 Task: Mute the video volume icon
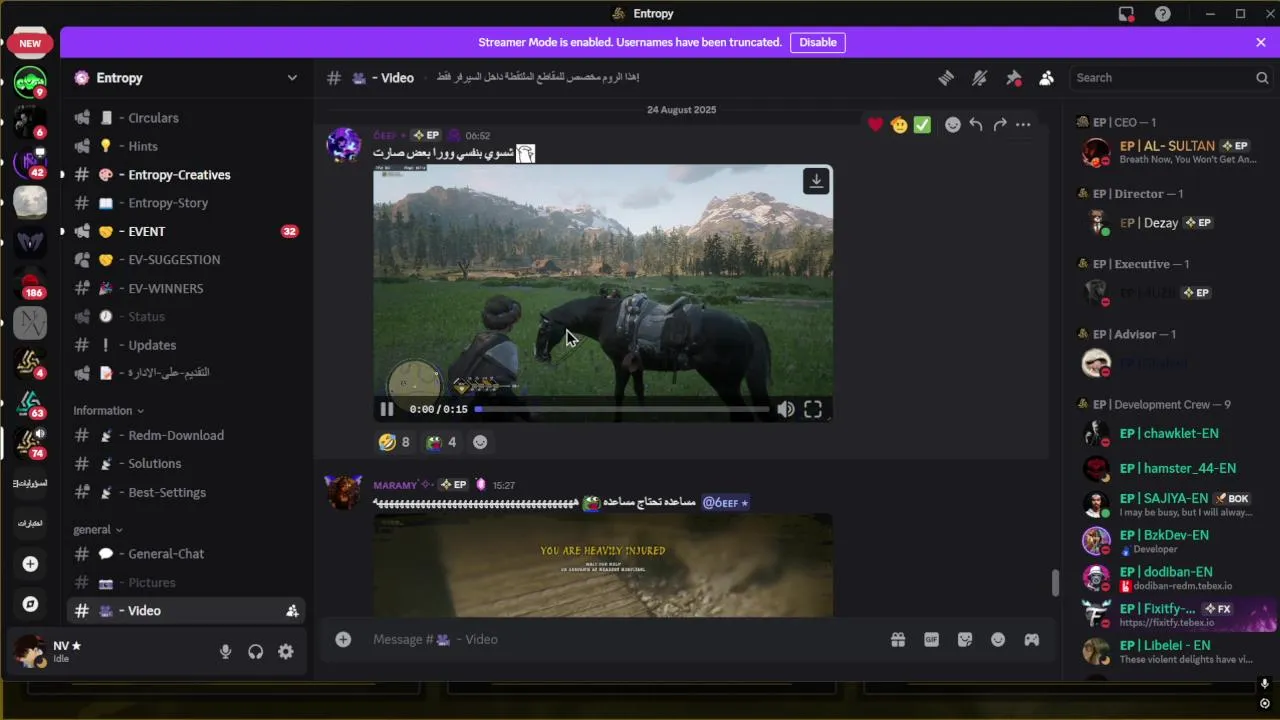click(786, 409)
